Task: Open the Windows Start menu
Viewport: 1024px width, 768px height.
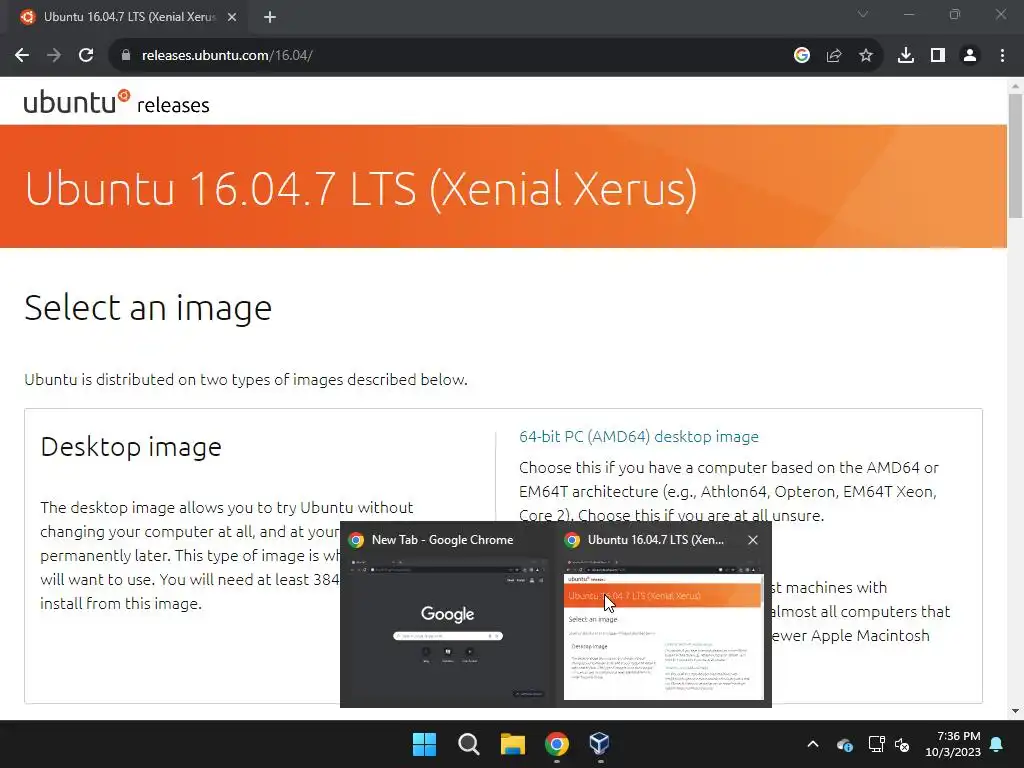Action: (x=424, y=744)
